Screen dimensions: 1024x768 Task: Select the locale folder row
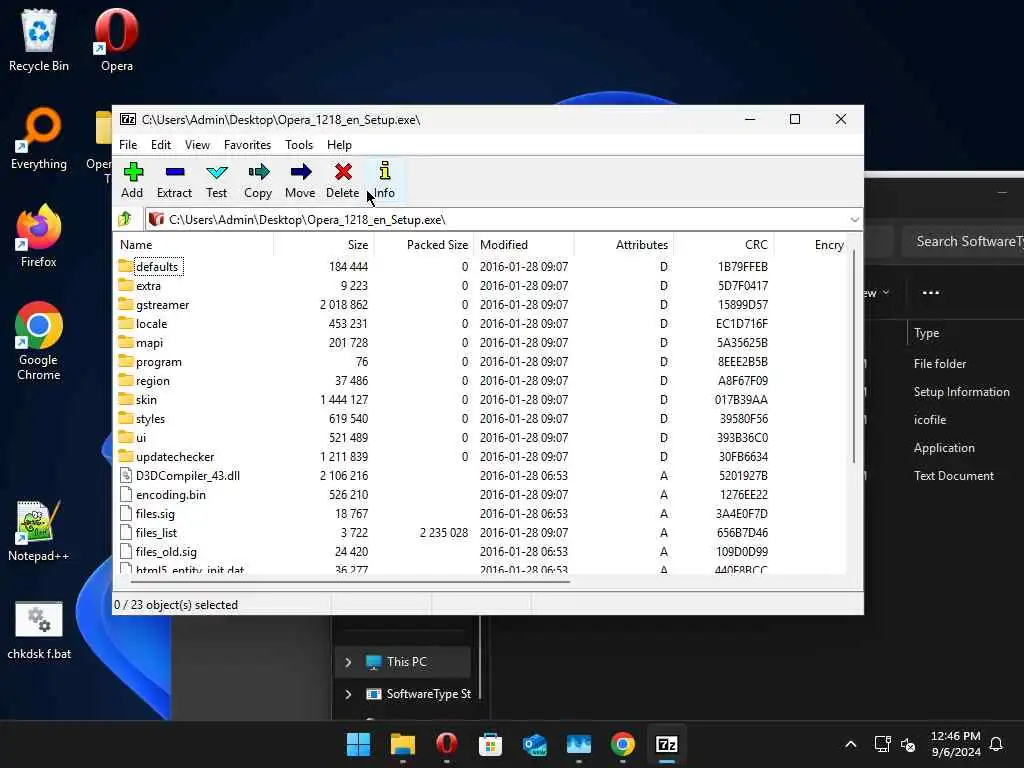click(x=480, y=323)
